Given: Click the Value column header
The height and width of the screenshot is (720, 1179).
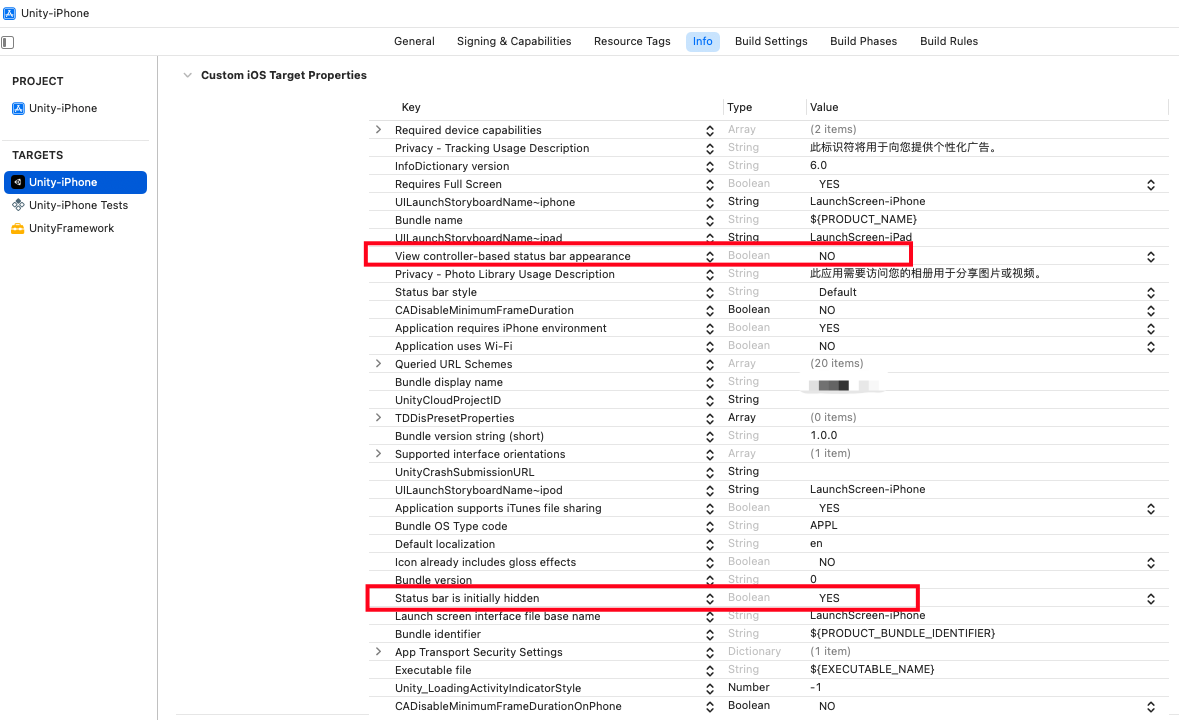Looking at the screenshot, I should coord(823,107).
